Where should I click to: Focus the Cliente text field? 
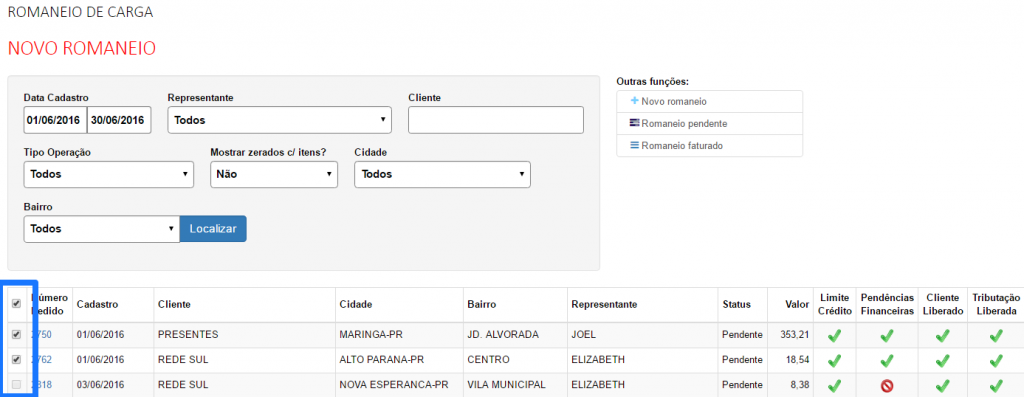pos(496,120)
